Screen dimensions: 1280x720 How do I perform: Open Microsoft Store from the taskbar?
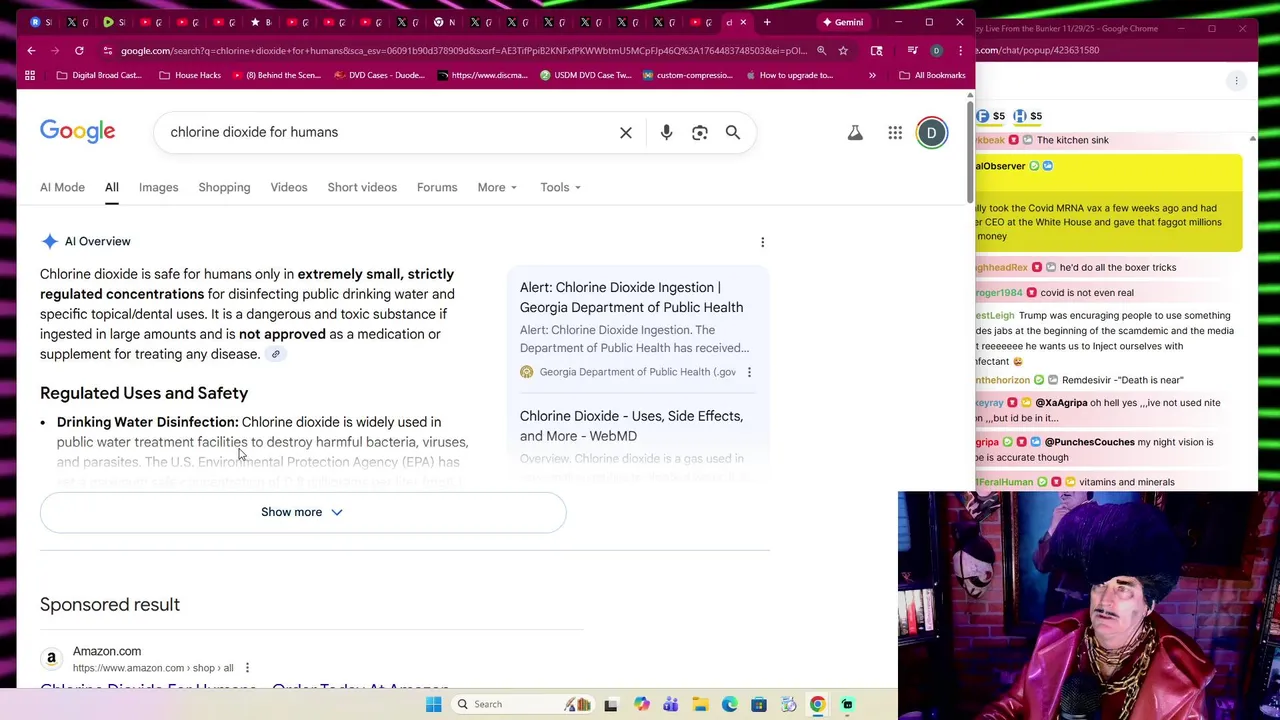coord(759,704)
